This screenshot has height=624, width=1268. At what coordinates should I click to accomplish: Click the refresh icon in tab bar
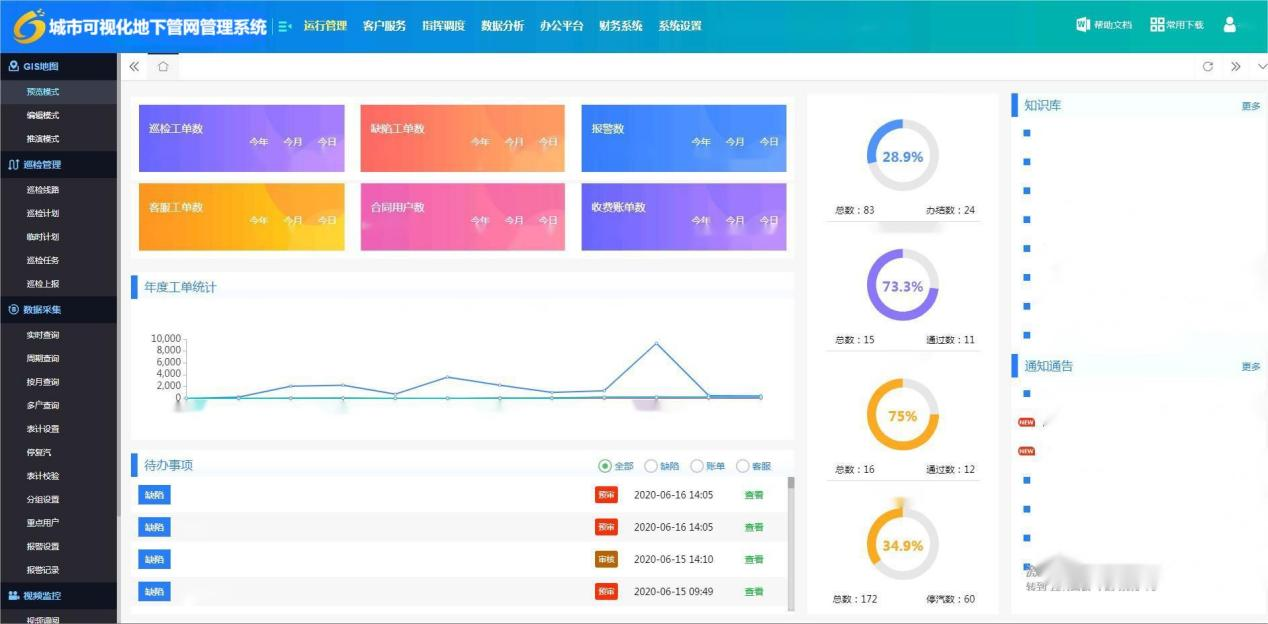coord(1207,67)
